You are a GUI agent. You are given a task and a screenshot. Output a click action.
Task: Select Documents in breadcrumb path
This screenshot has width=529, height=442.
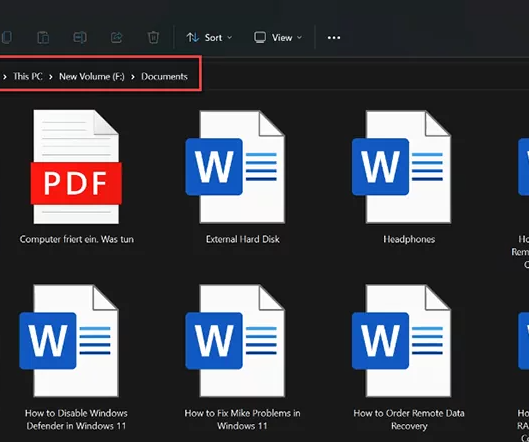pyautogui.click(x=164, y=77)
